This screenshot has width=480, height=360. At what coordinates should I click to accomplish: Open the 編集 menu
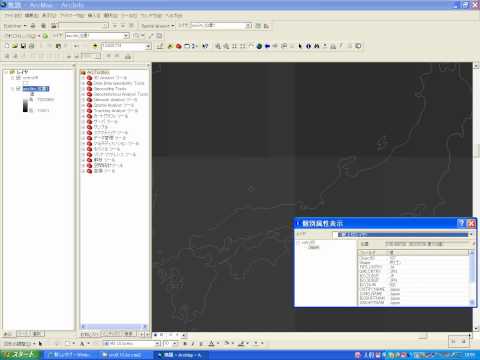point(32,15)
